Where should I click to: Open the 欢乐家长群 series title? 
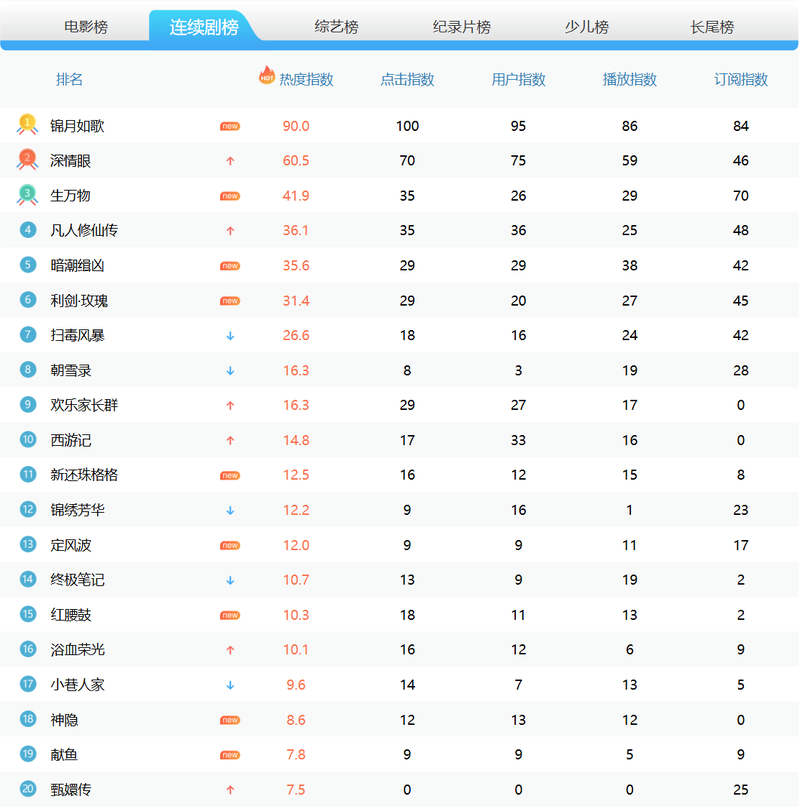(x=84, y=406)
